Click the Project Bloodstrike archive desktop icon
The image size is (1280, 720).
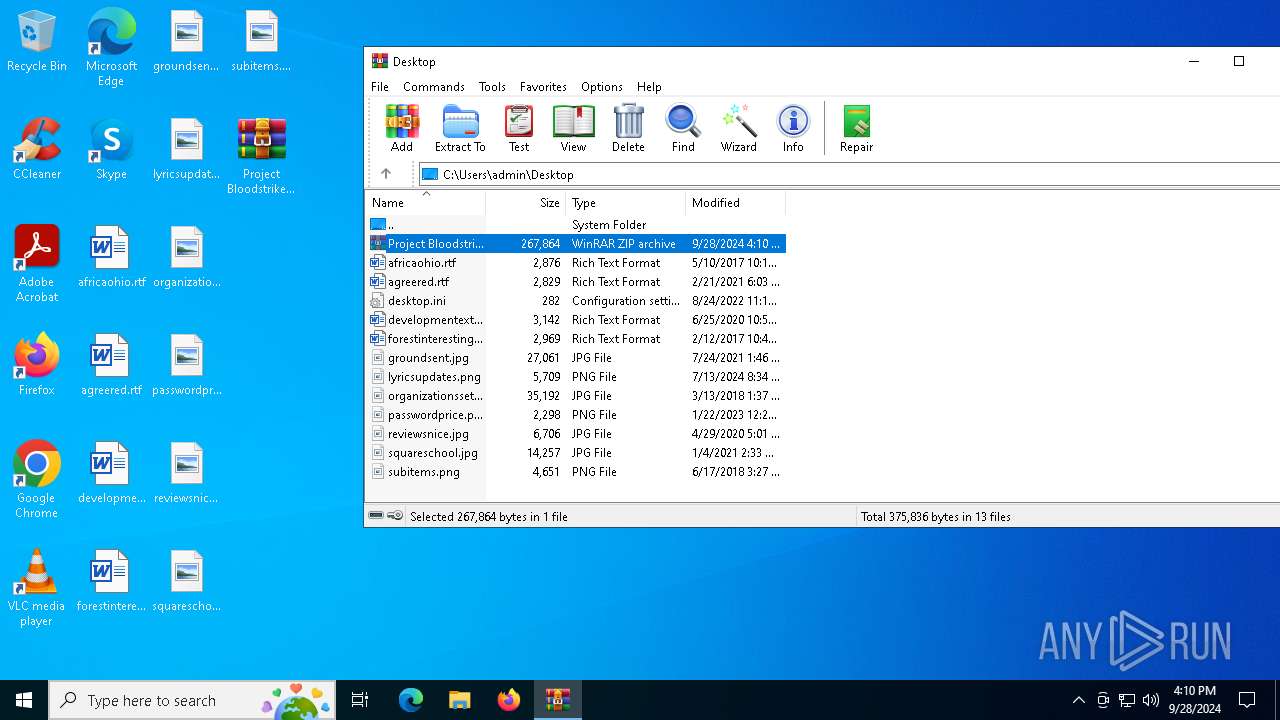[x=261, y=156]
